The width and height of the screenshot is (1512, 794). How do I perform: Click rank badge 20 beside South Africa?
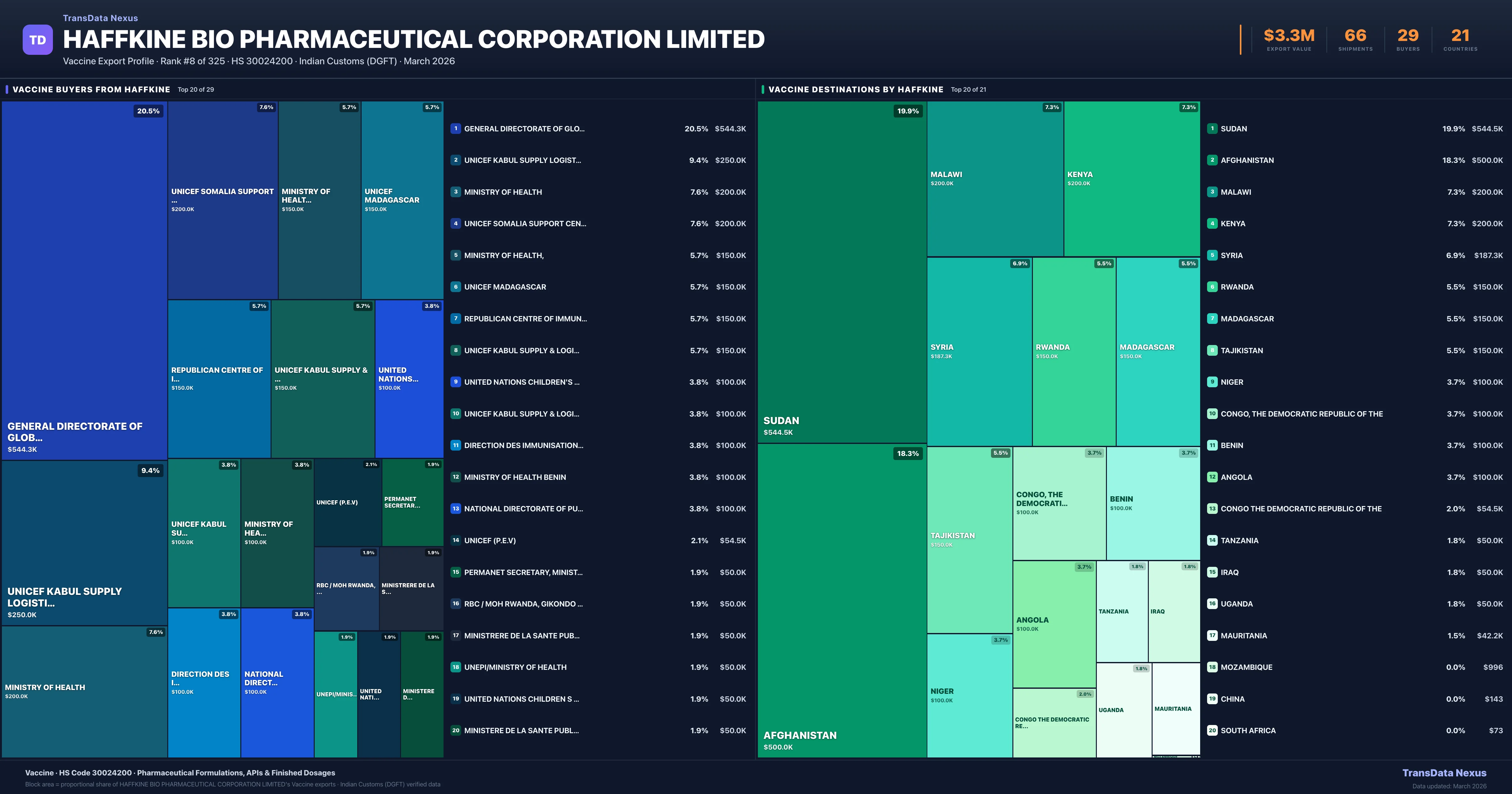click(x=1212, y=731)
